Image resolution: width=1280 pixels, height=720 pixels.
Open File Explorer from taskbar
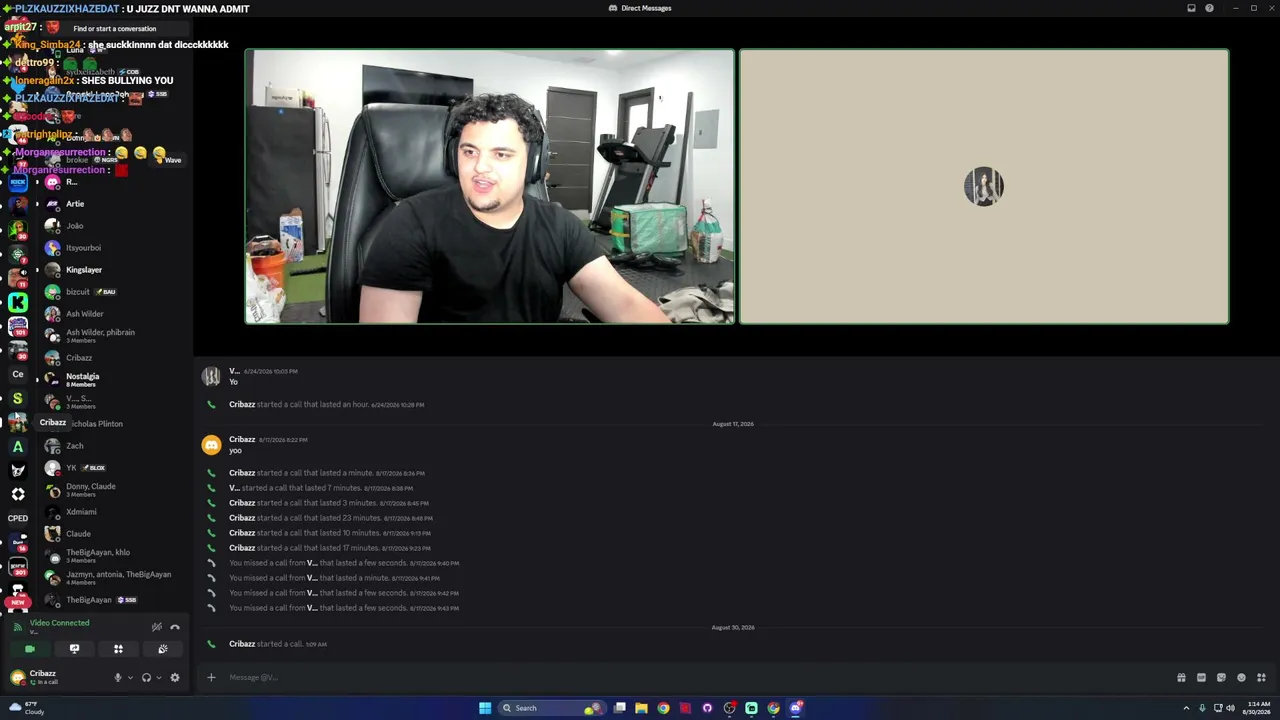coord(641,708)
